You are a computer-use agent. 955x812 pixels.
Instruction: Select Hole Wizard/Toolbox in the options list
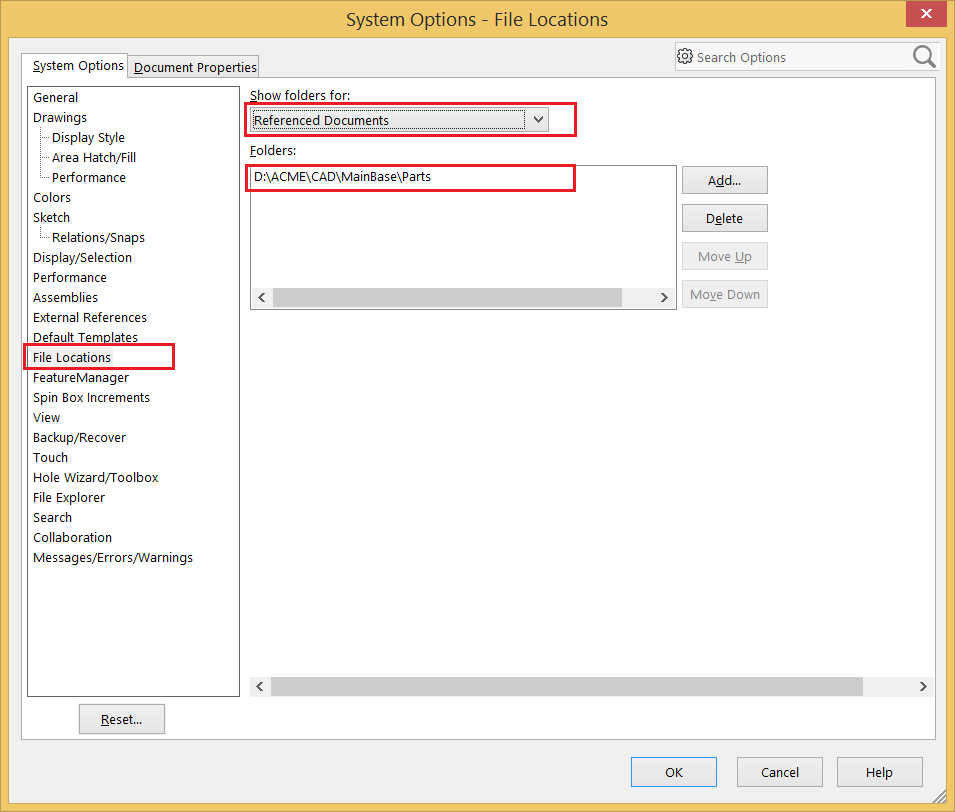point(95,477)
